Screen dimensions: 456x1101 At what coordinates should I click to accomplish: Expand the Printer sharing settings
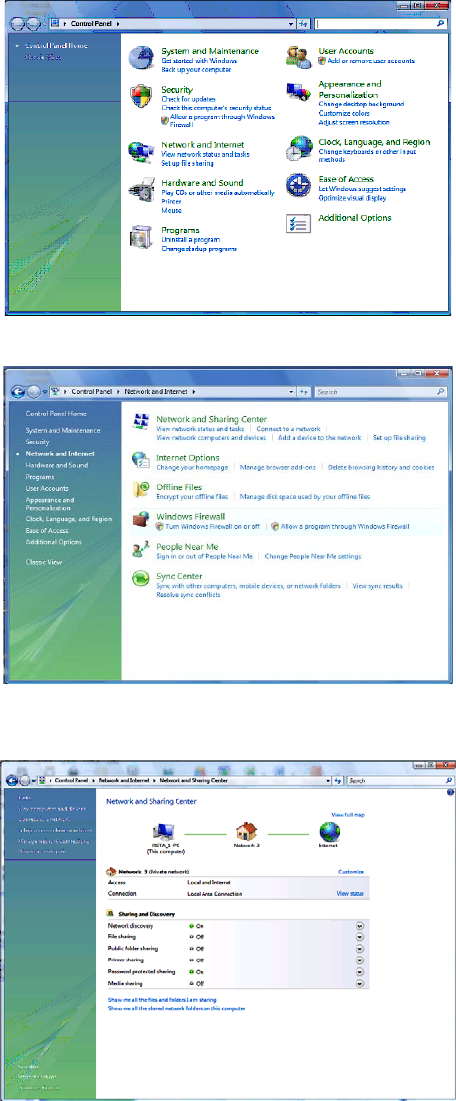[360, 960]
